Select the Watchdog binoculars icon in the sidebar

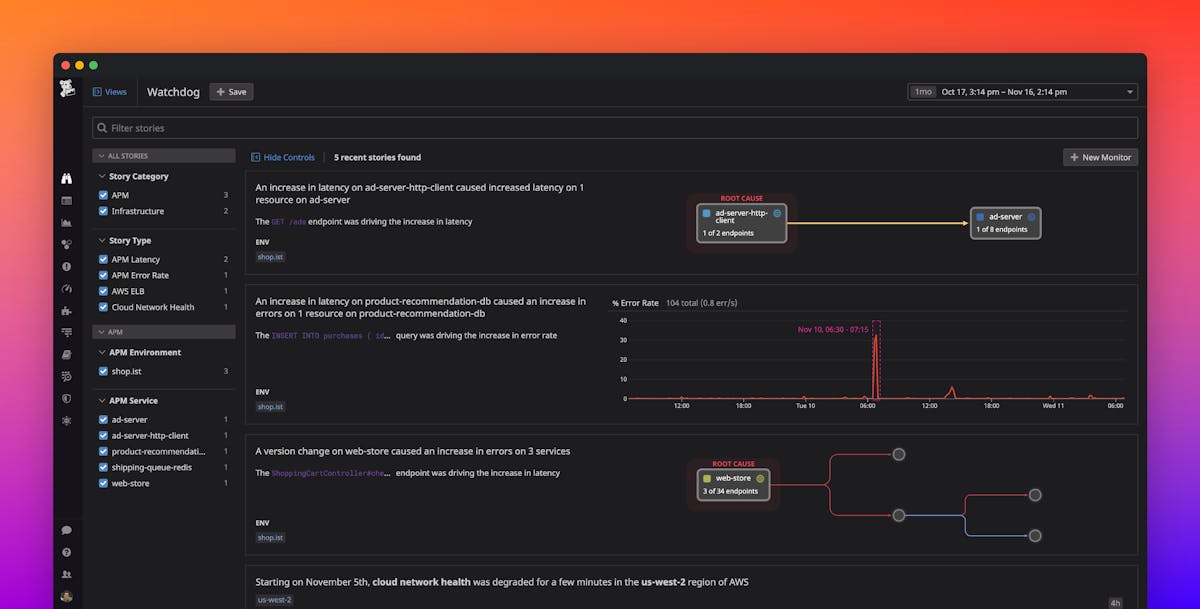point(66,177)
